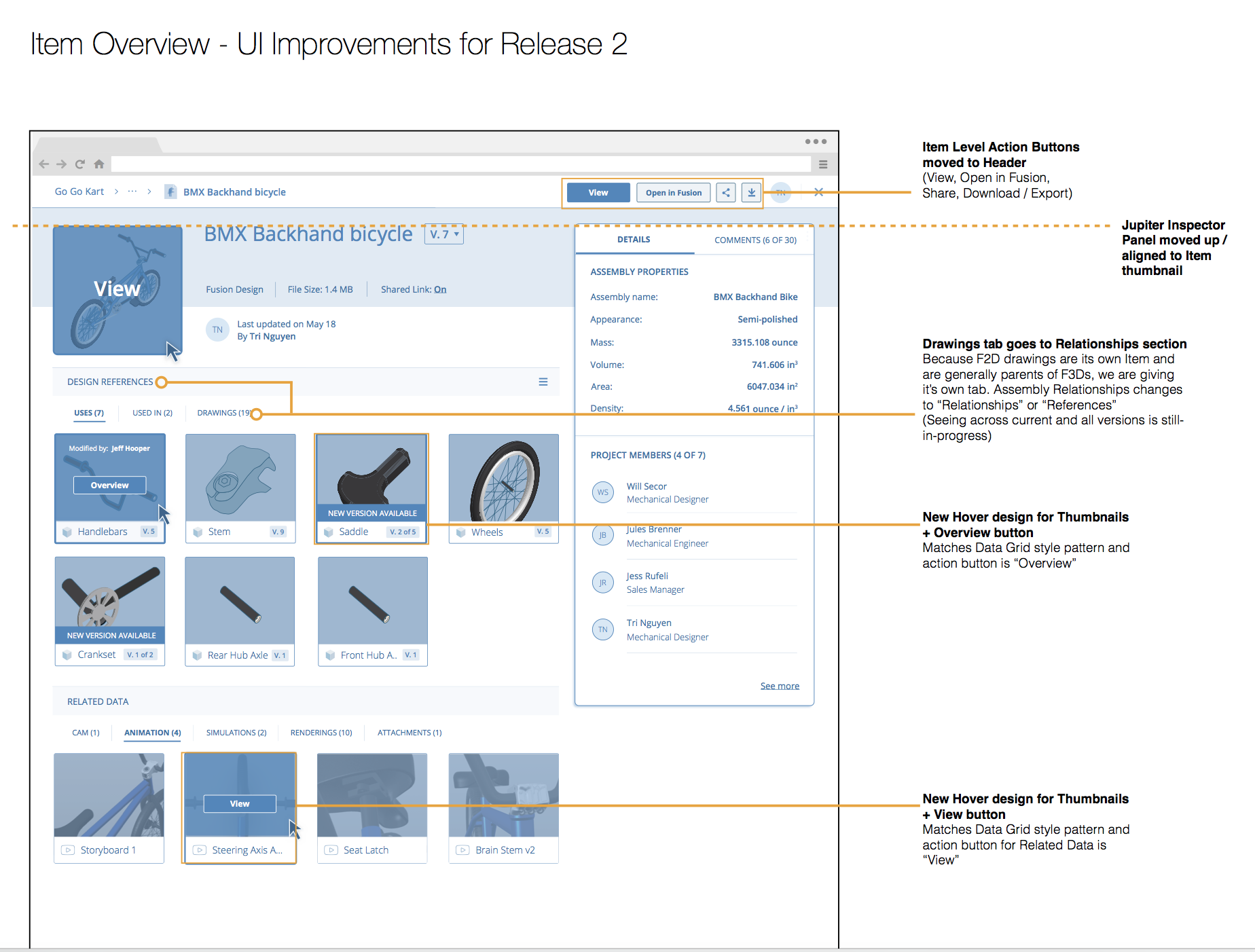Image resolution: width=1255 pixels, height=952 pixels.
Task: Click the video icon beside Seat Latch
Action: pos(331,850)
